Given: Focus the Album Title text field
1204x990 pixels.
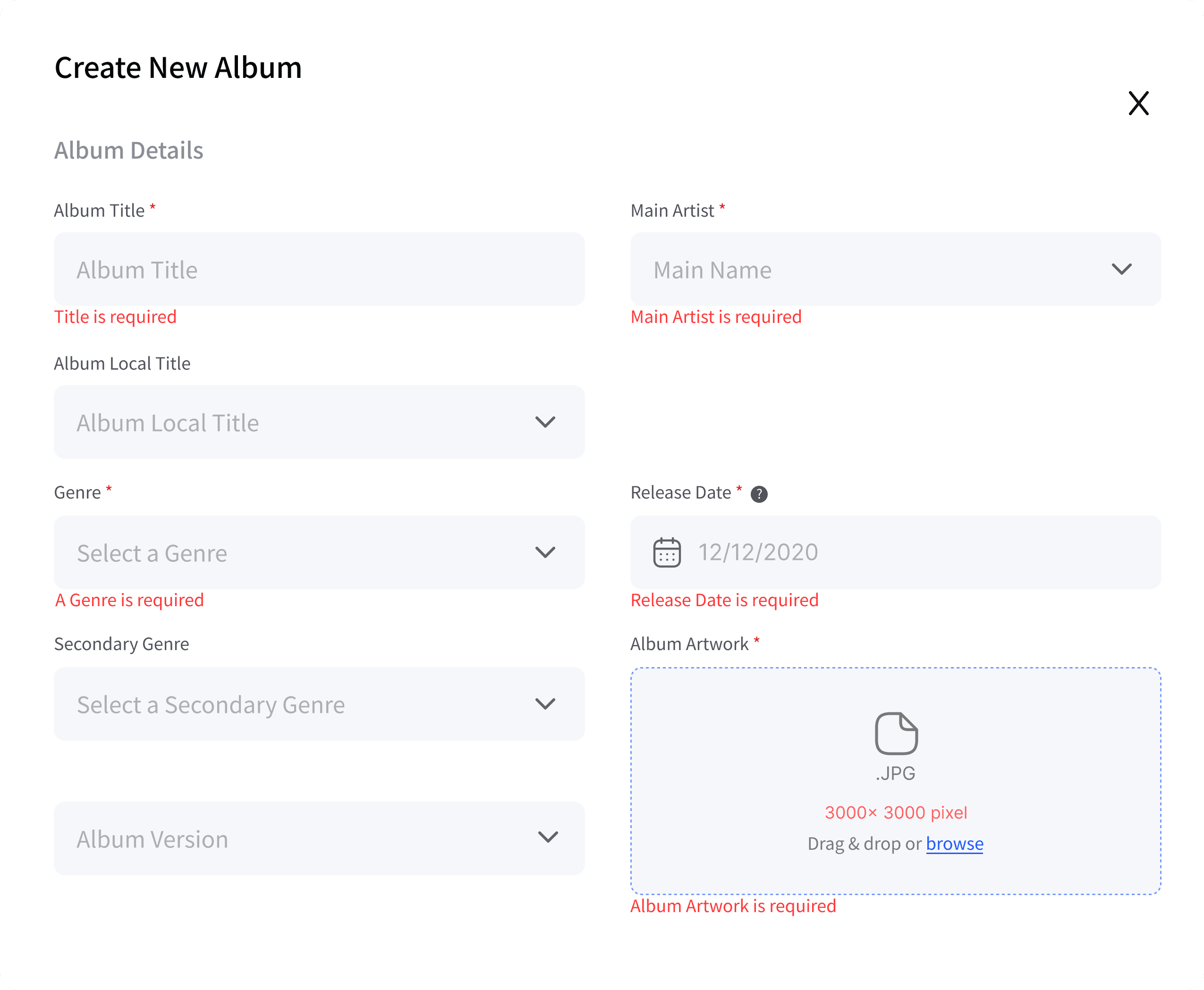Looking at the screenshot, I should 319,269.
